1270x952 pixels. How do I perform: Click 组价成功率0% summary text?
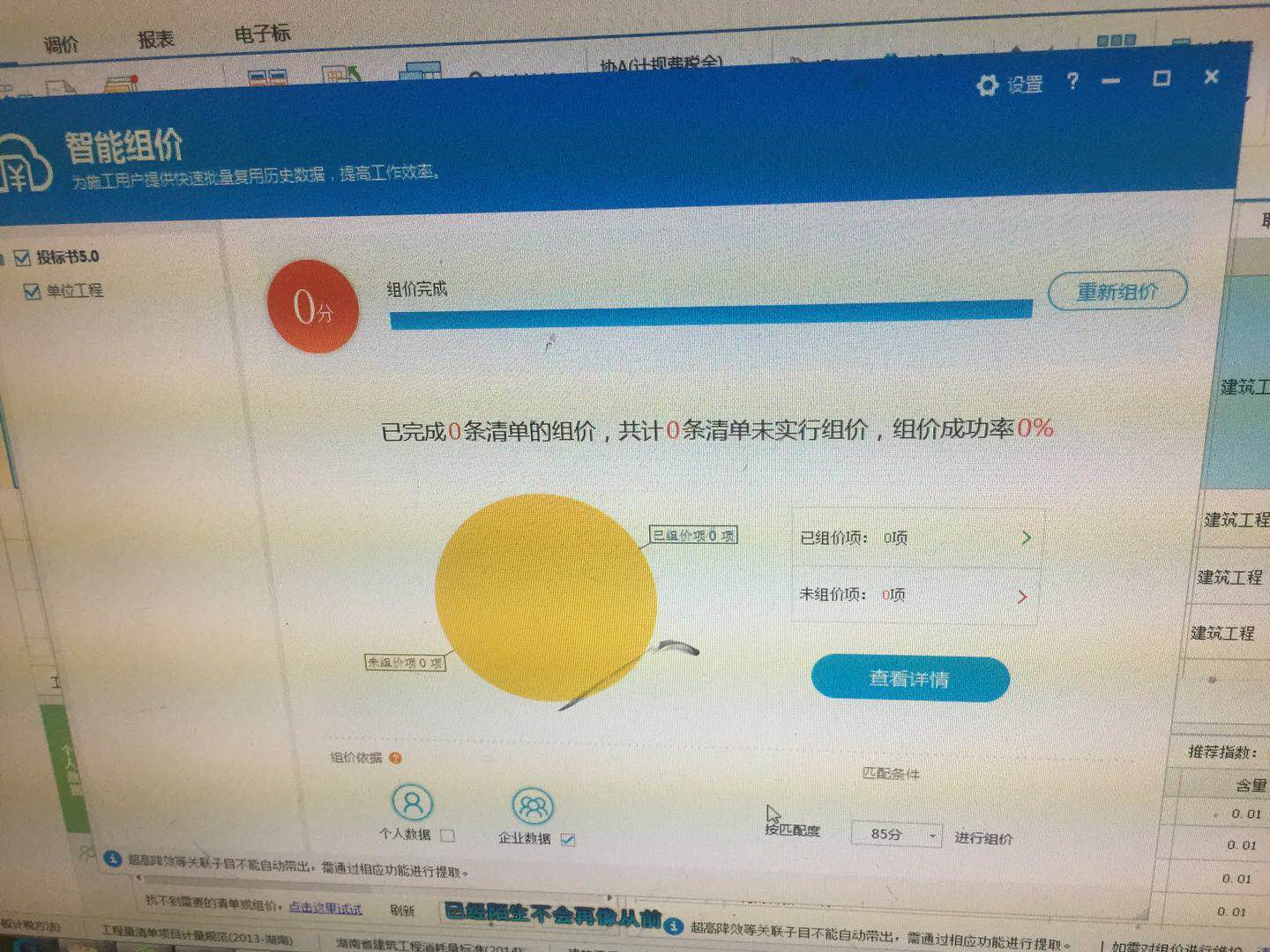point(973,428)
